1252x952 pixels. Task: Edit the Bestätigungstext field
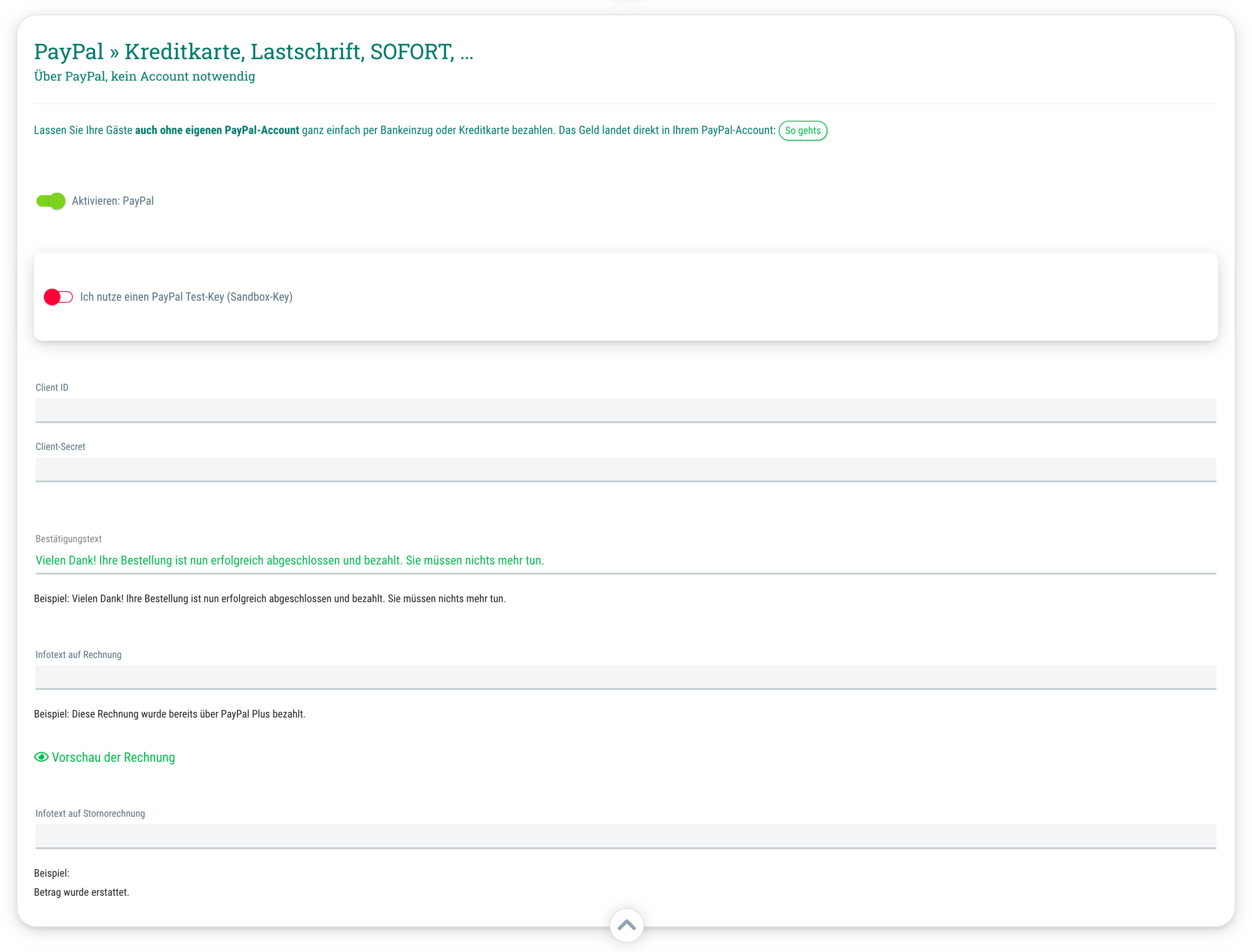click(x=626, y=561)
